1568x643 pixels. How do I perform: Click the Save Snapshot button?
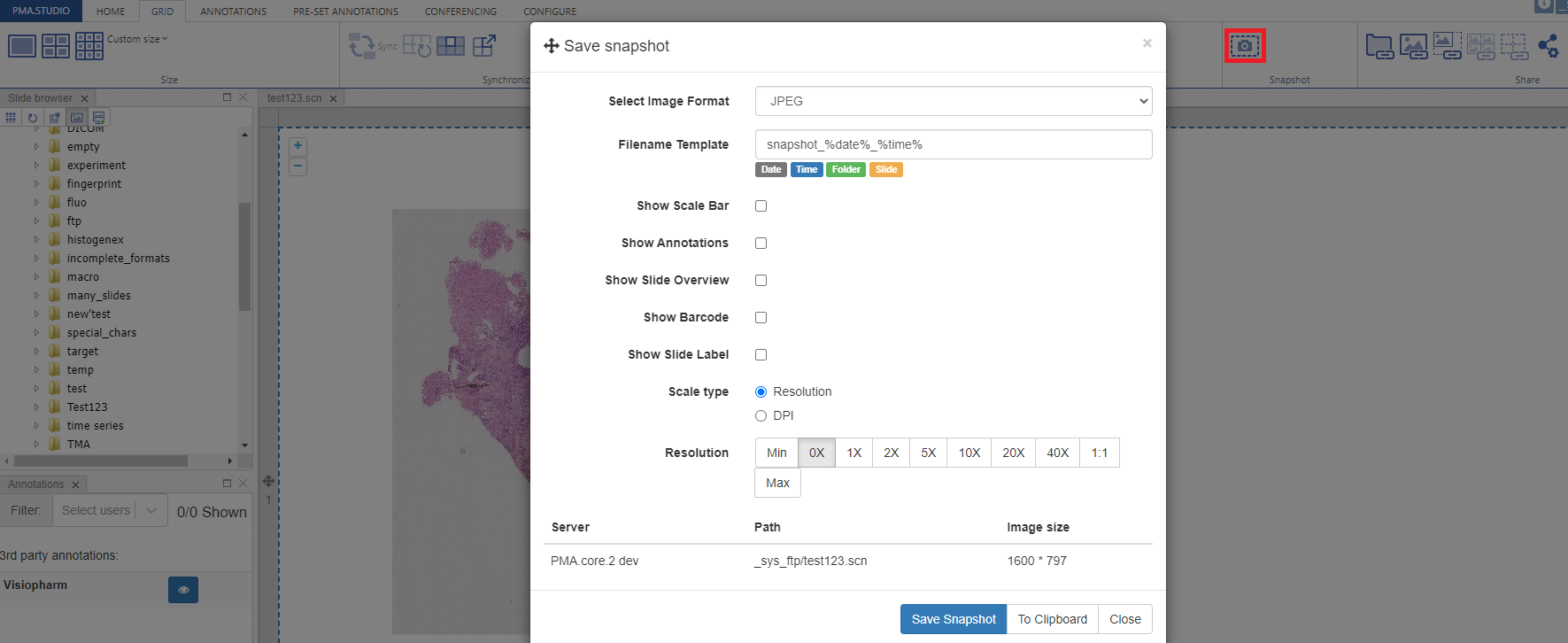(x=953, y=619)
